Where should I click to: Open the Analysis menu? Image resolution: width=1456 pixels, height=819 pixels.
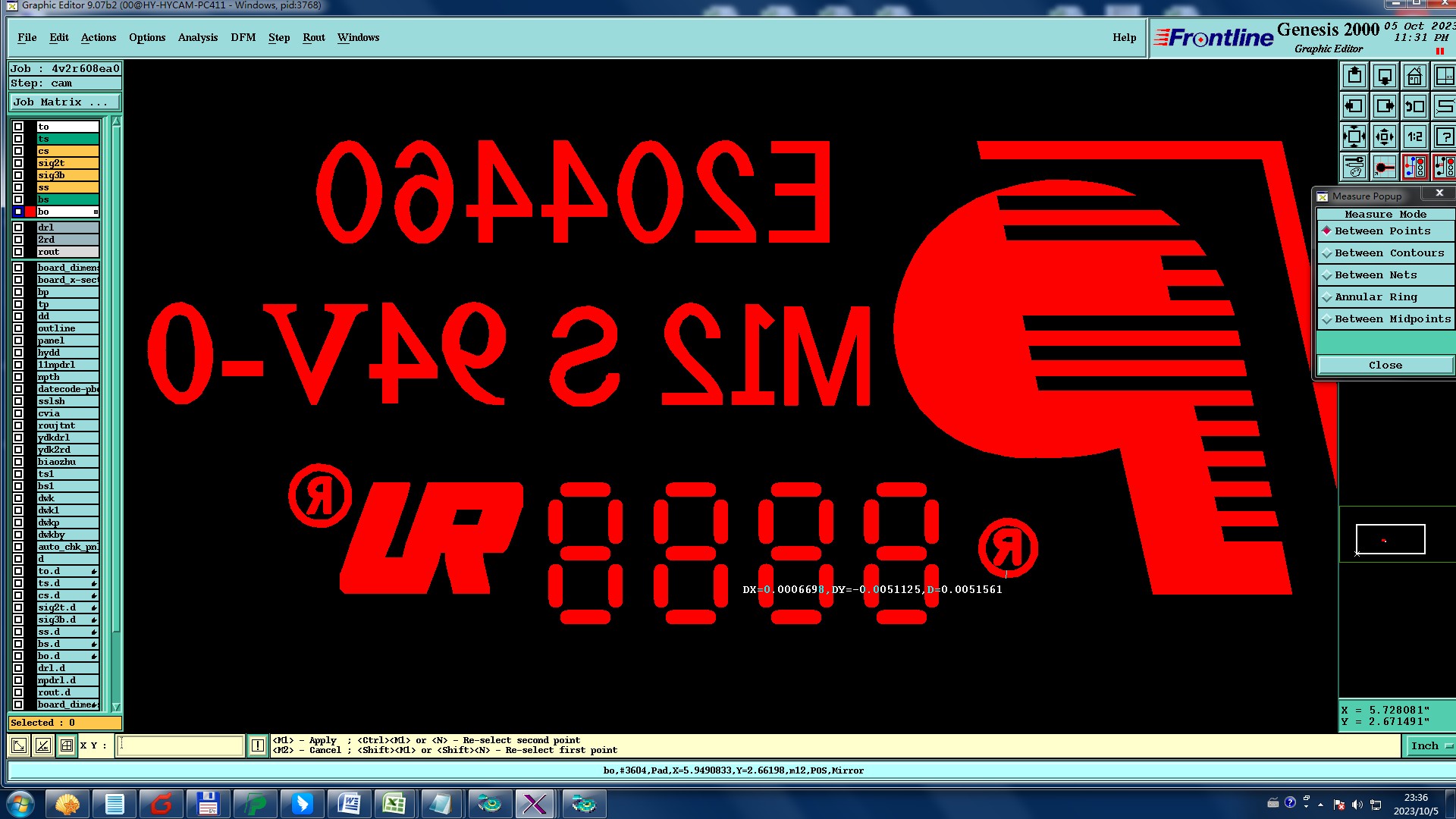tap(197, 38)
